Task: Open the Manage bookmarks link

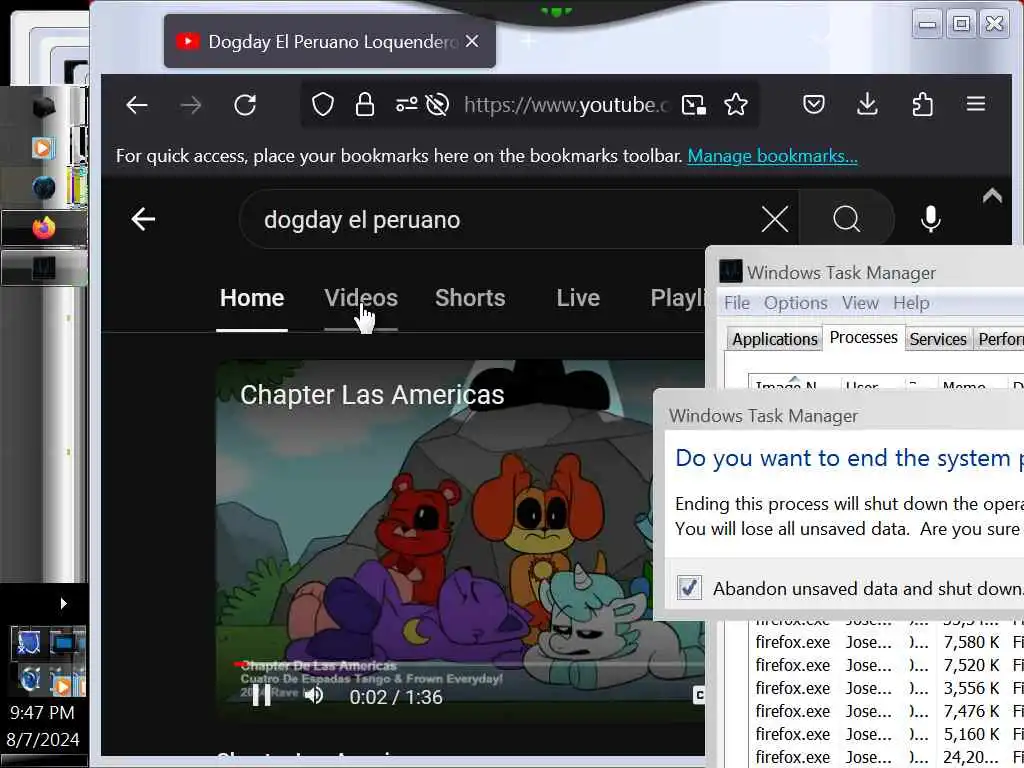Action: pos(773,156)
